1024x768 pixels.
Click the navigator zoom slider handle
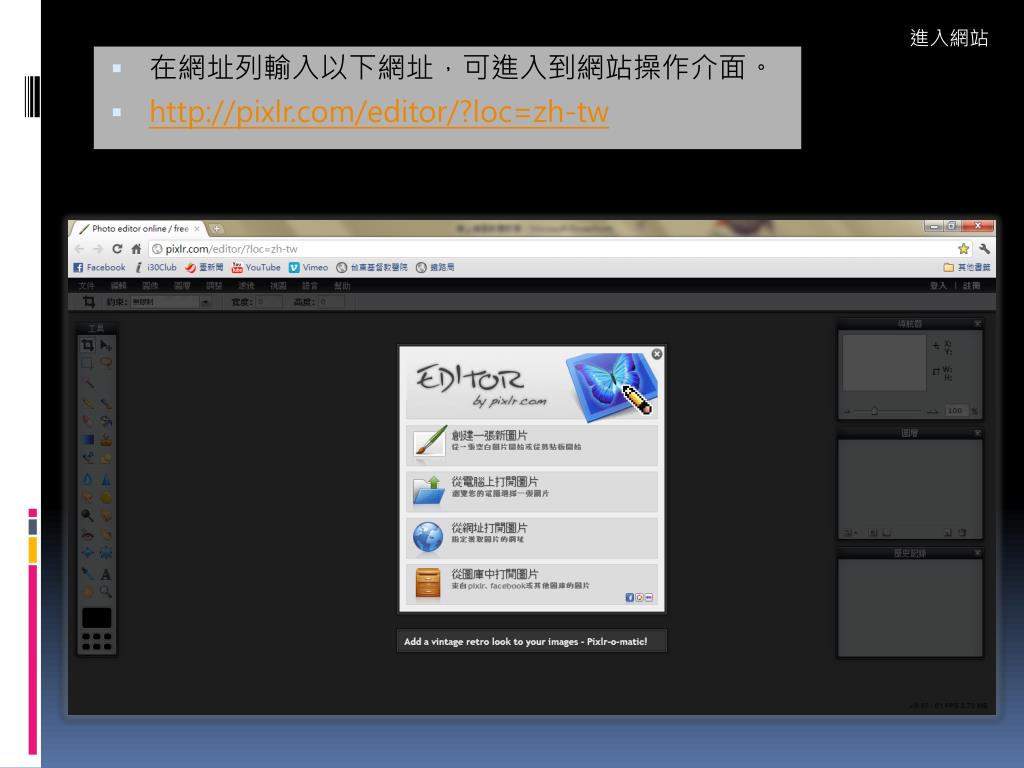point(874,411)
